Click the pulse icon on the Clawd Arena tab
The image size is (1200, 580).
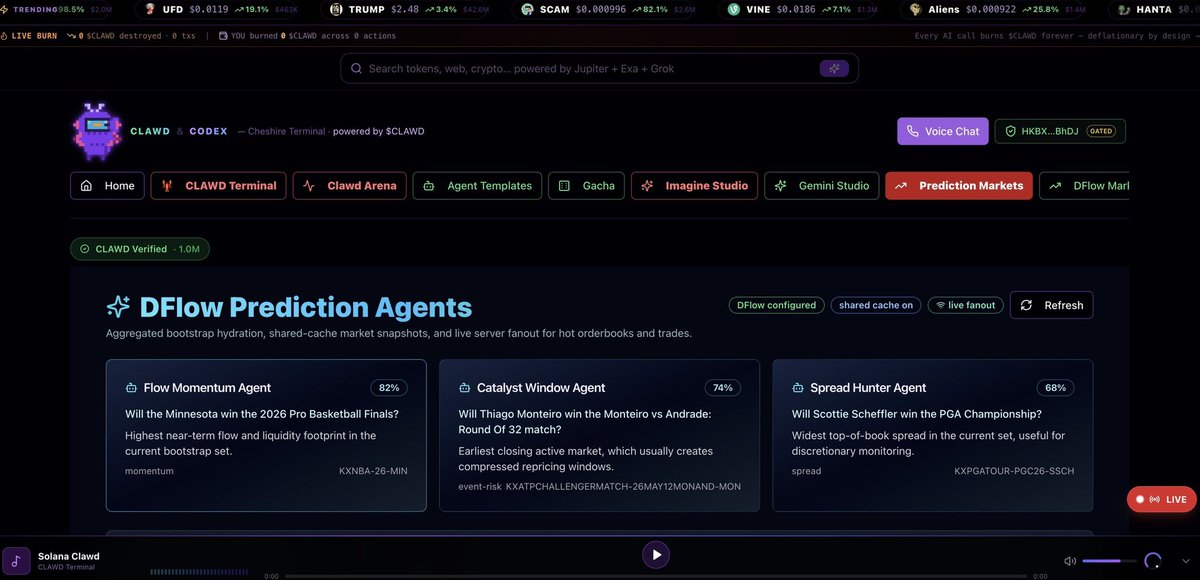coord(309,186)
